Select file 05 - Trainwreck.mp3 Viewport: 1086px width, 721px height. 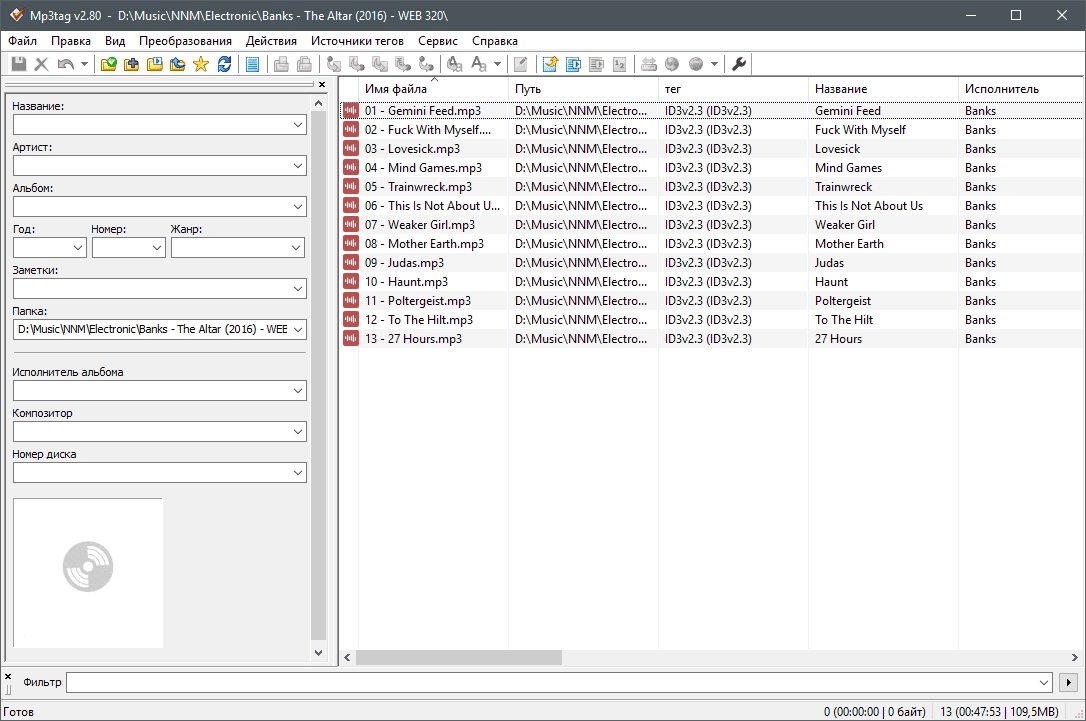click(418, 187)
